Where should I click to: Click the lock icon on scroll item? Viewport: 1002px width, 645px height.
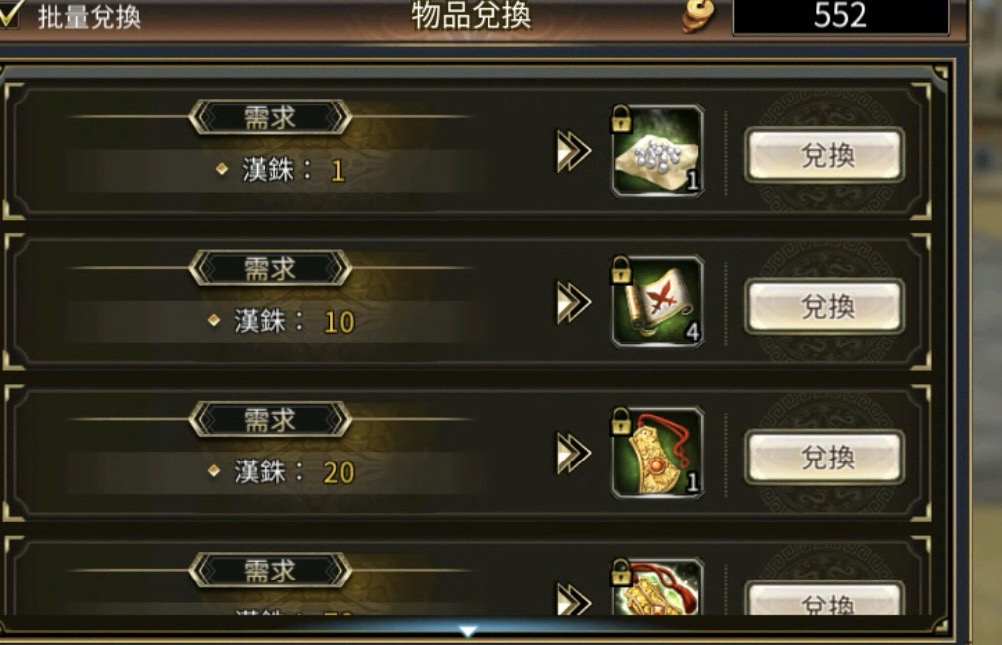coord(621,269)
